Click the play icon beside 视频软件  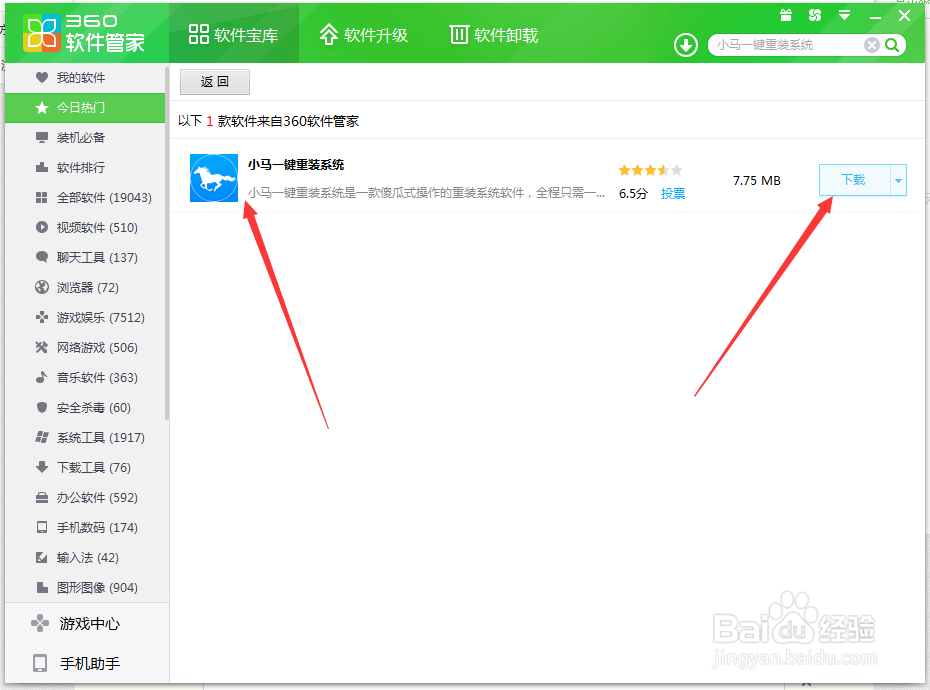click(42, 227)
